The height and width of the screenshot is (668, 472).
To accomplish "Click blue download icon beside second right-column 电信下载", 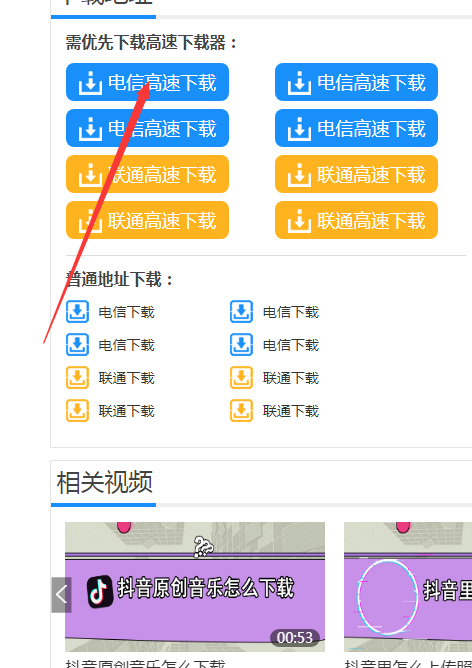I will (242, 345).
